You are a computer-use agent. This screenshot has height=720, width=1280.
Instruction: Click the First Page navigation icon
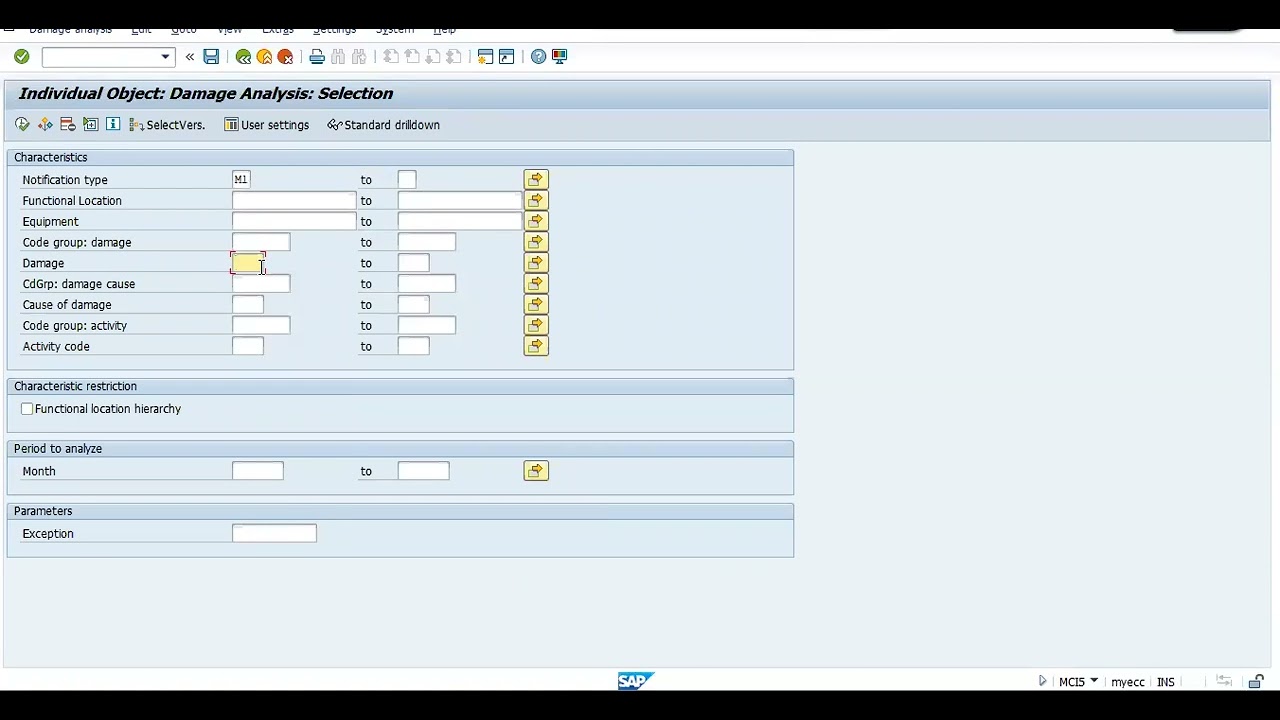coord(391,57)
